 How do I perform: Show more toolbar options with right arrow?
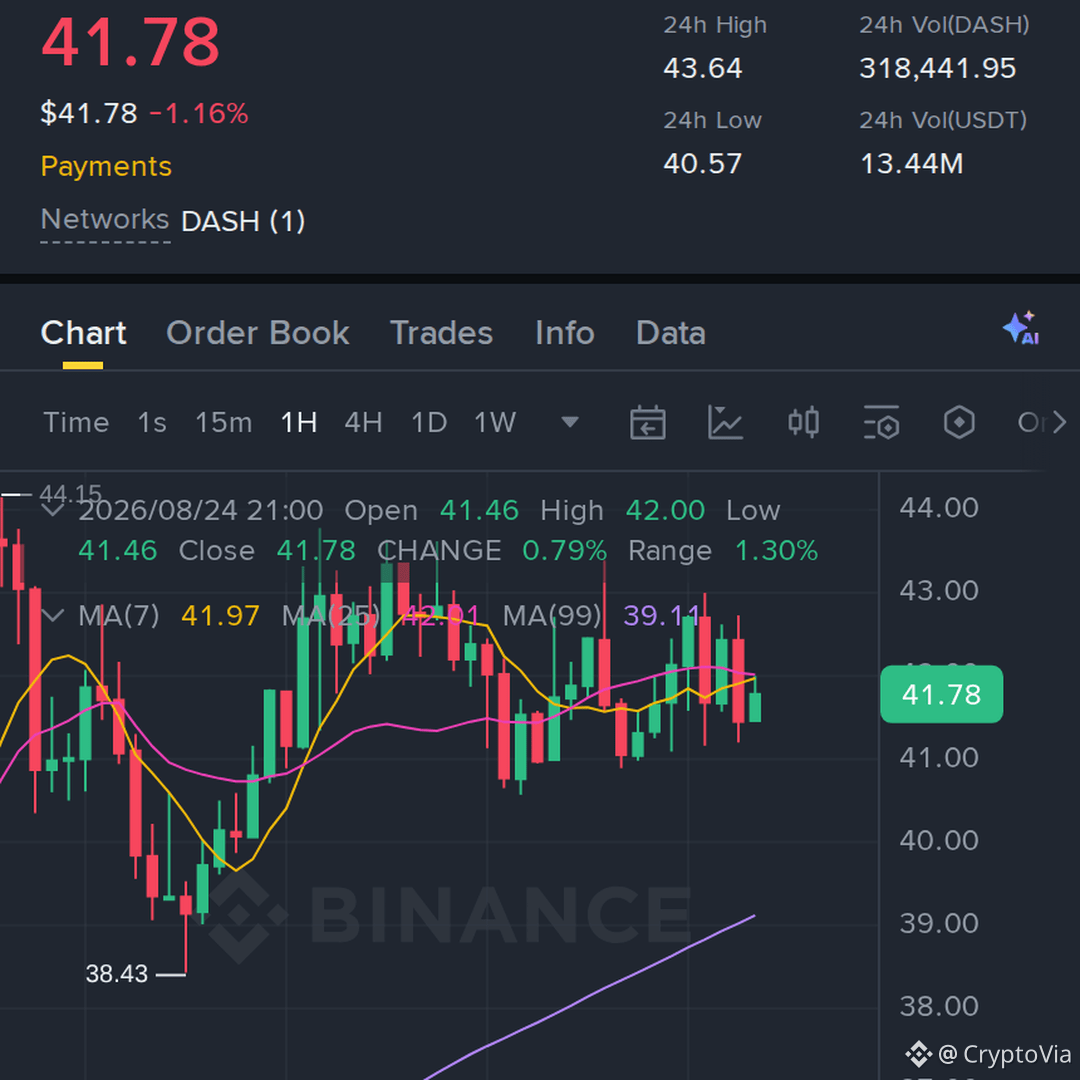pyautogui.click(x=1060, y=422)
